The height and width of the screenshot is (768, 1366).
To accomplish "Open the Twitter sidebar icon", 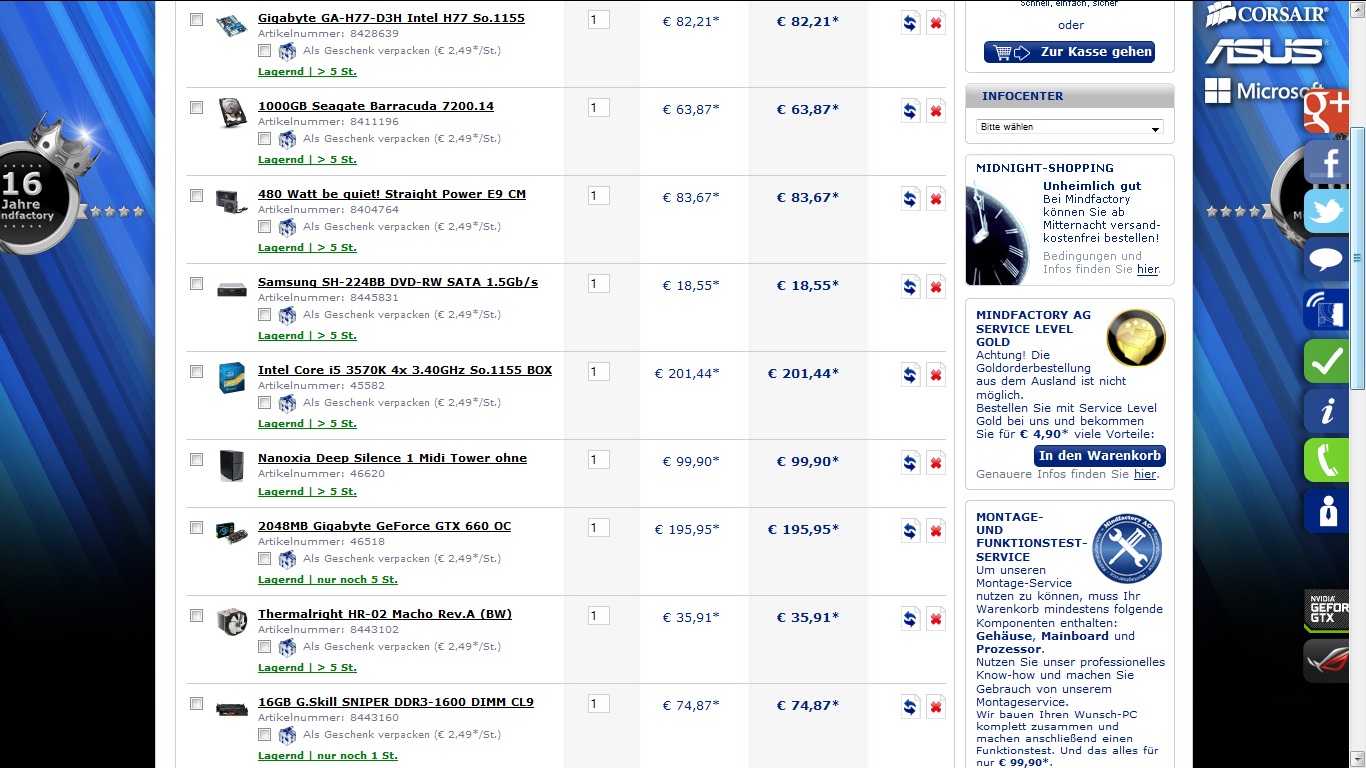I will [1327, 212].
